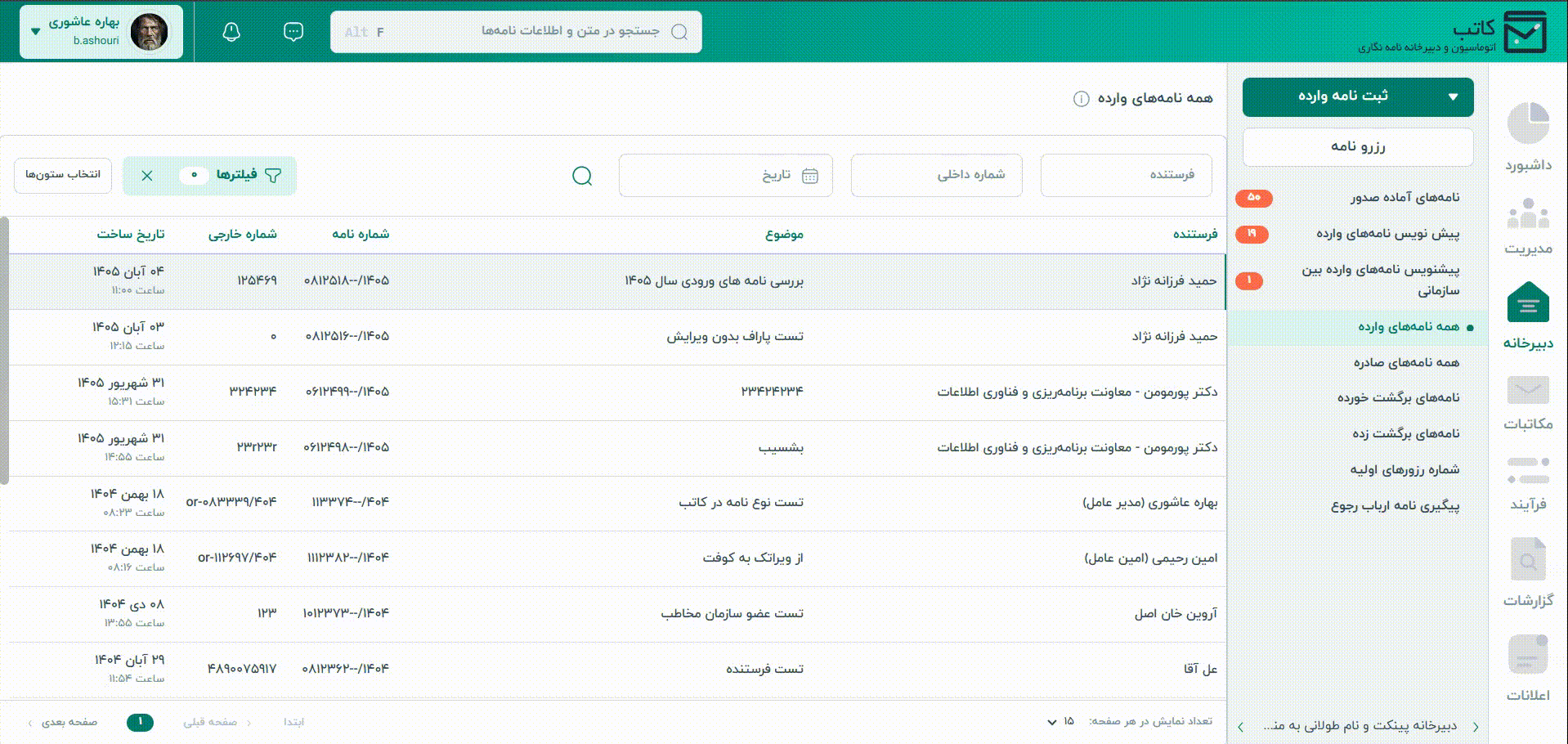Click the user avatar photo
This screenshot has height=744, width=1568.
149,32
